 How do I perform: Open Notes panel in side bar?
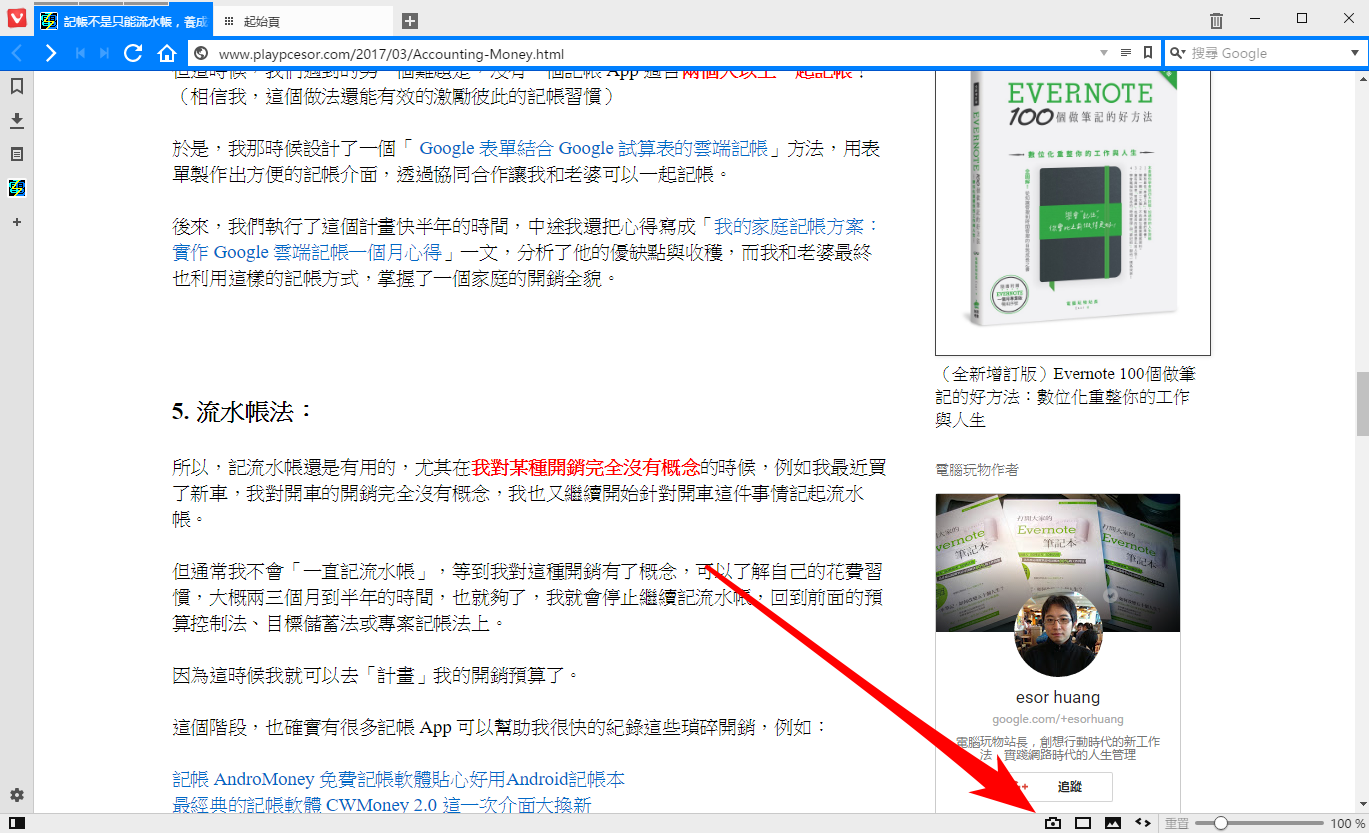pos(17,154)
